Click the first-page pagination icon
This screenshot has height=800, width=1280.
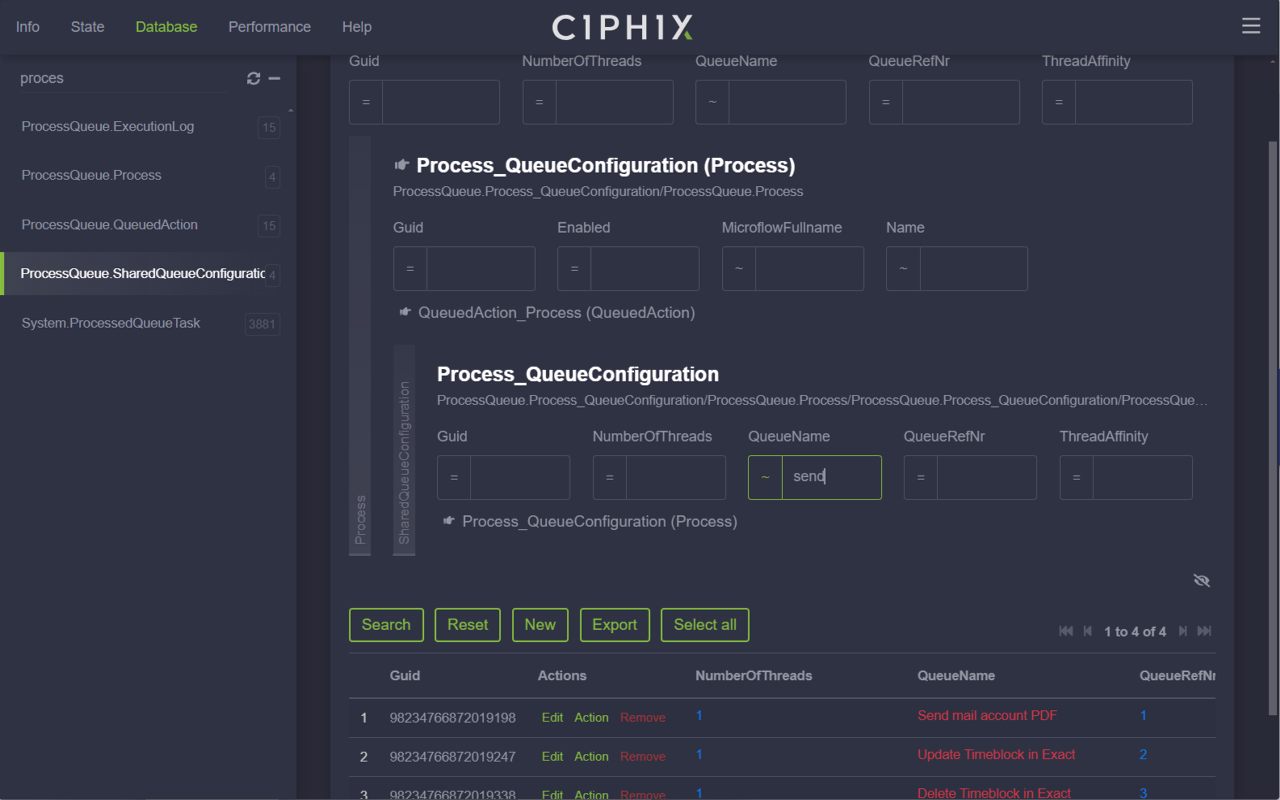1064,631
